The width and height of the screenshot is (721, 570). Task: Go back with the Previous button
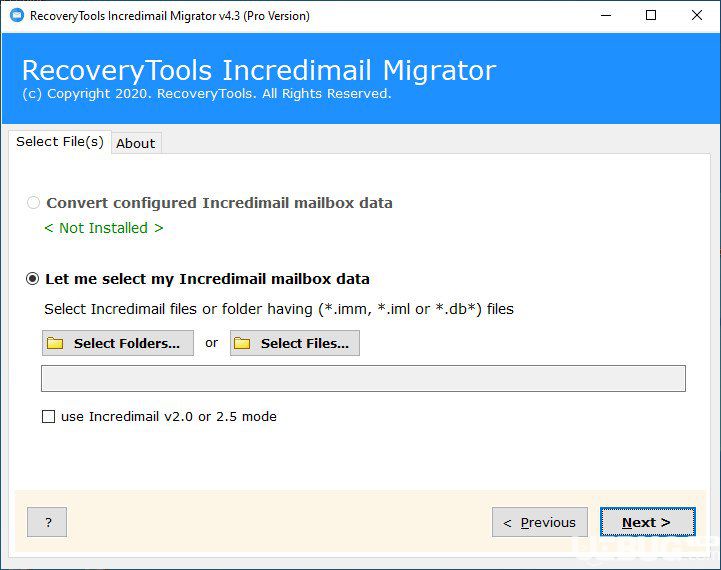[x=540, y=522]
